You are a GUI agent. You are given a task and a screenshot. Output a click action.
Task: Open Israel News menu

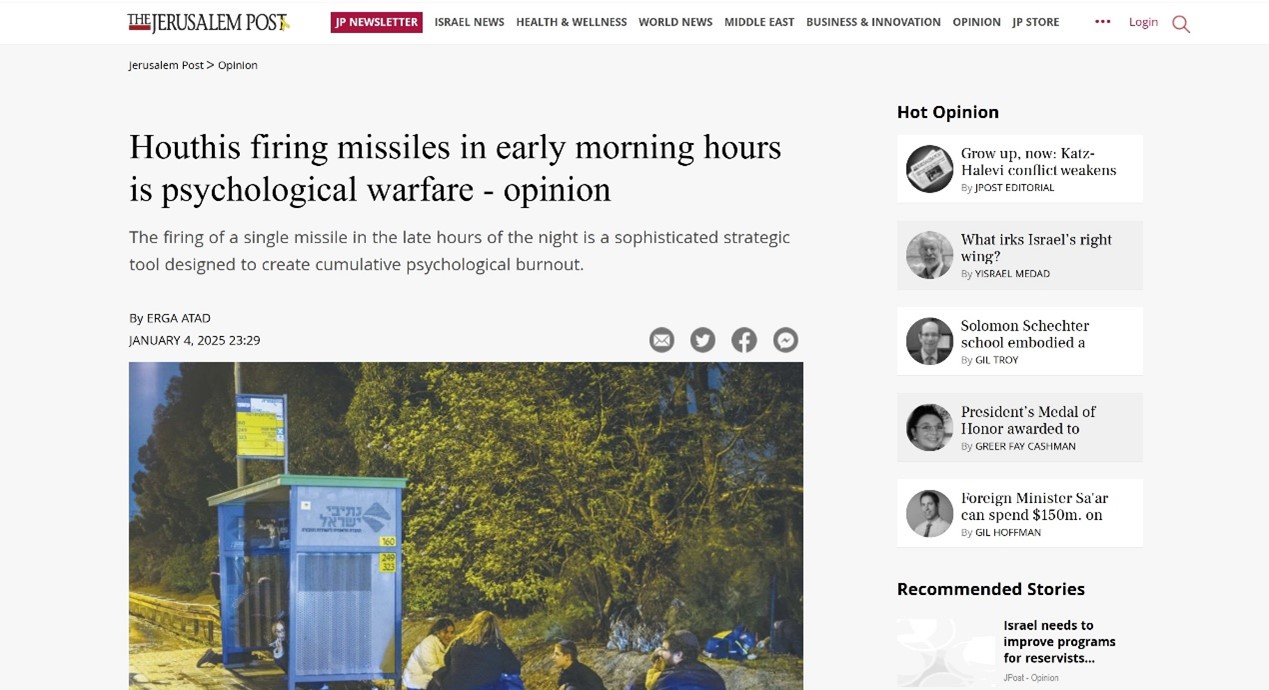(x=469, y=22)
